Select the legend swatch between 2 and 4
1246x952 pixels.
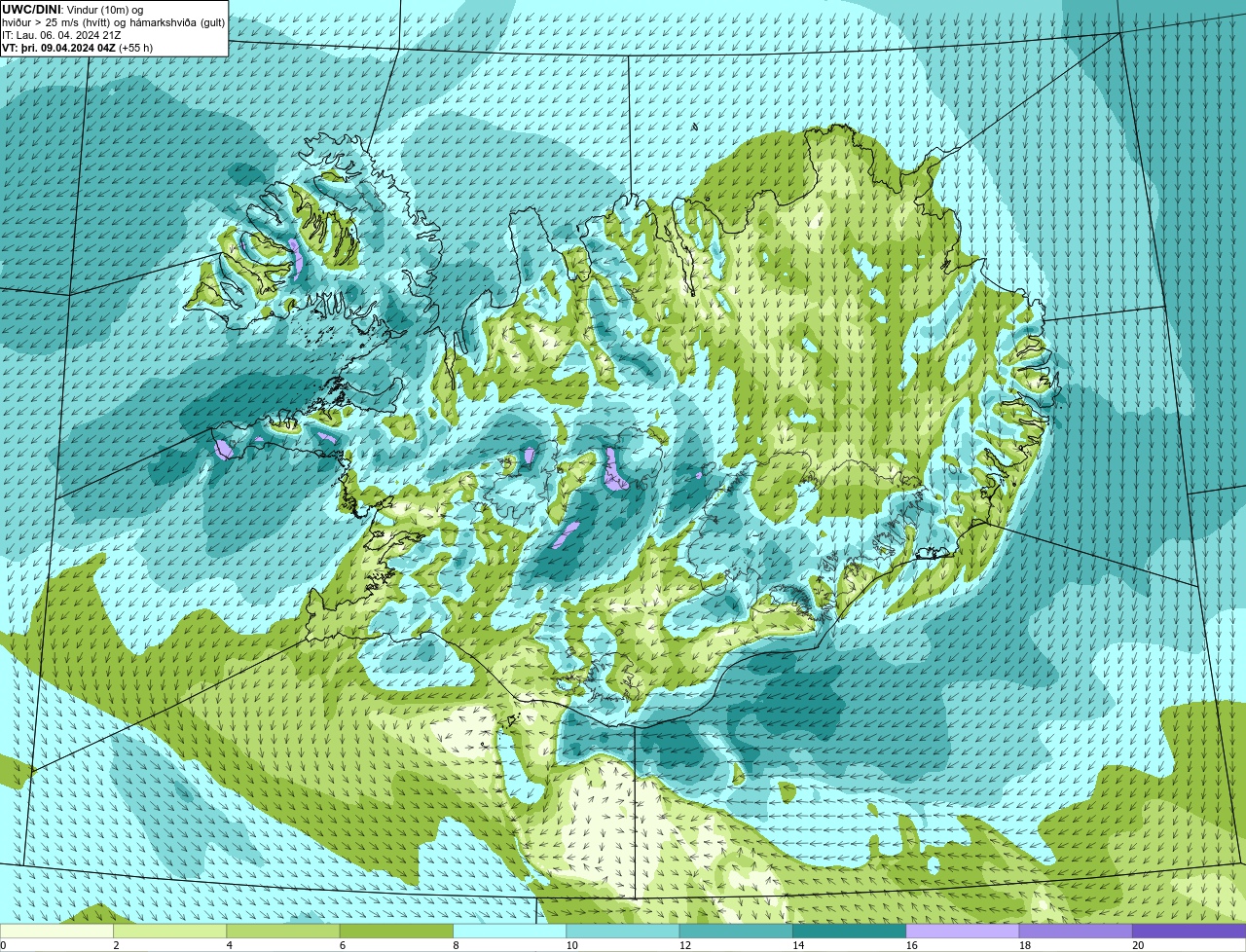click(170, 932)
